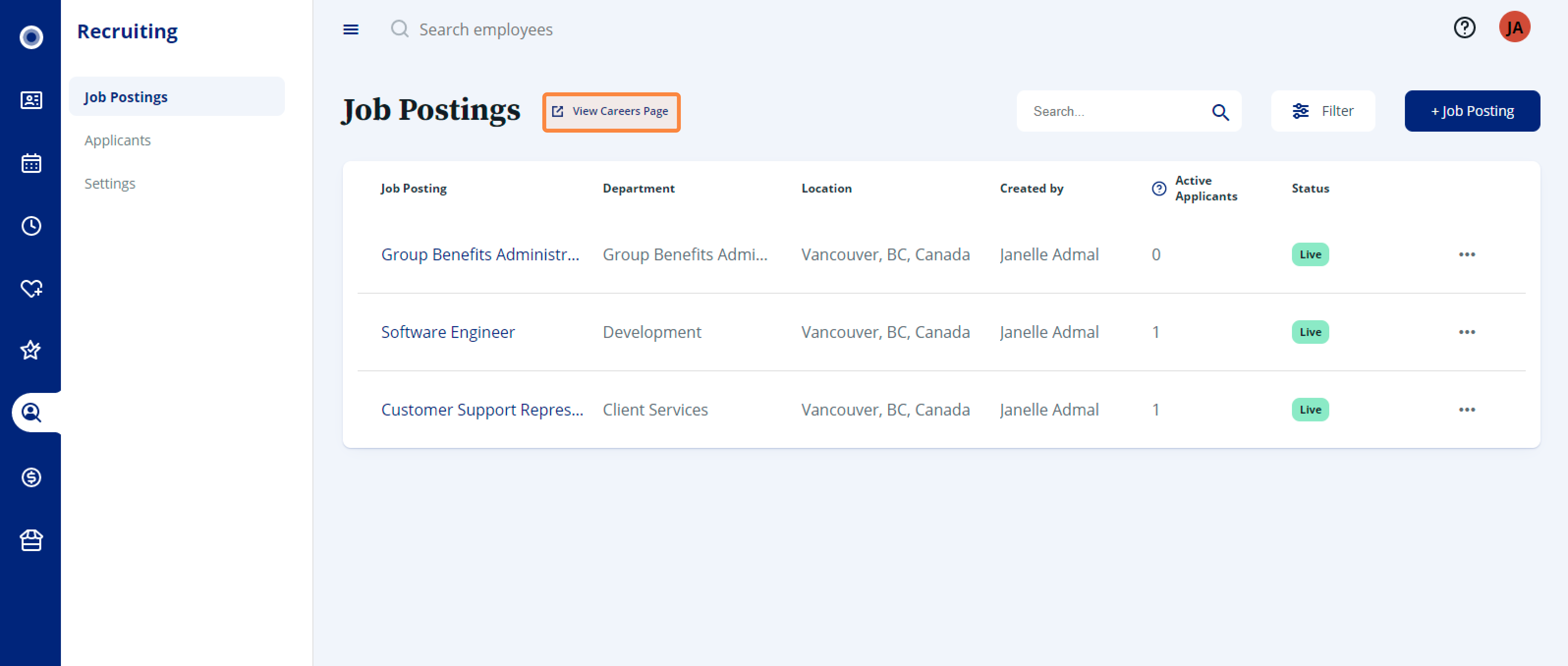The width and height of the screenshot is (1568, 666).
Task: Open the time tracking clock icon
Action: tap(31, 226)
